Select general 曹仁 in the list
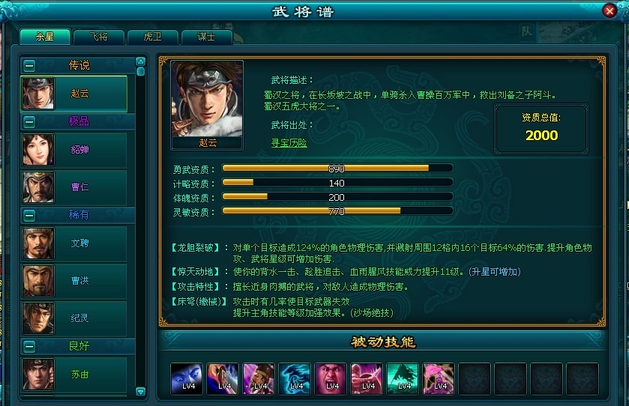629x406 pixels. point(74,187)
